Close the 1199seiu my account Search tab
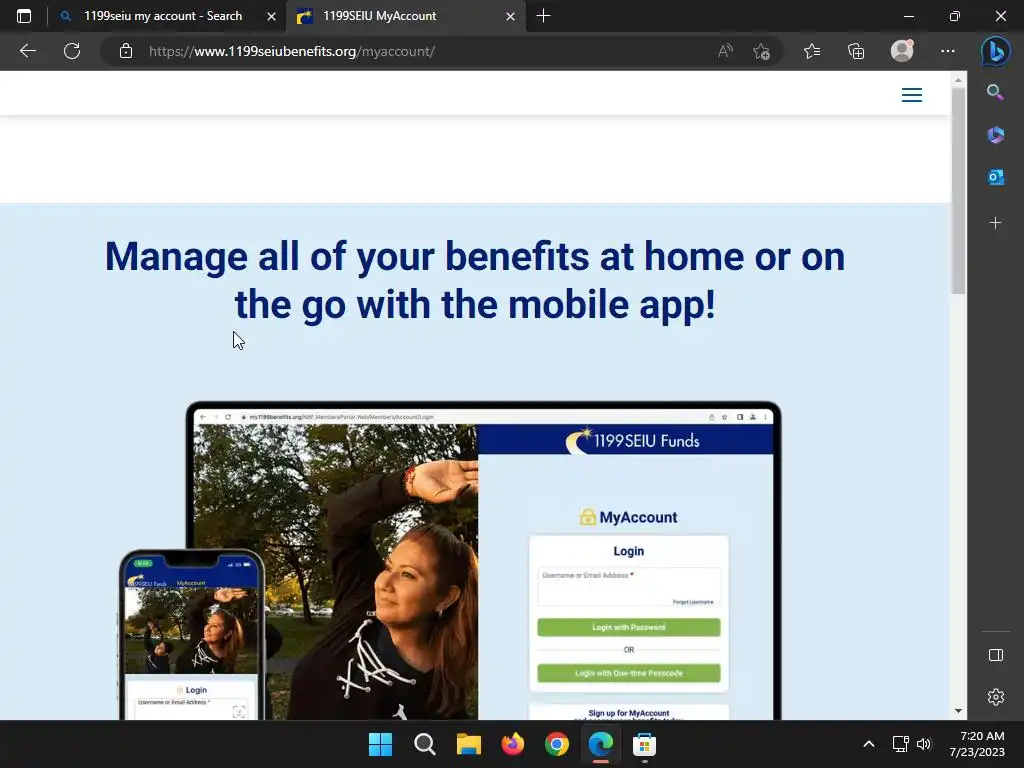 point(271,16)
